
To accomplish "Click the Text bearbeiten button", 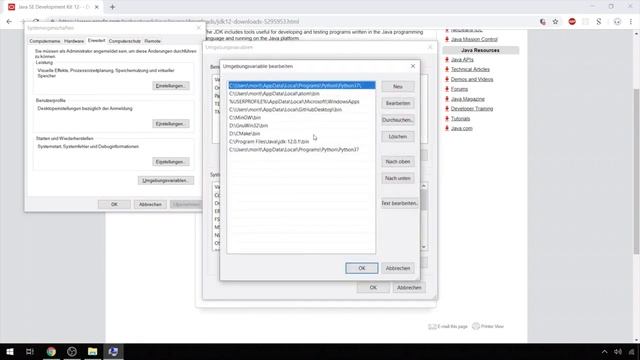I will click(399, 203).
